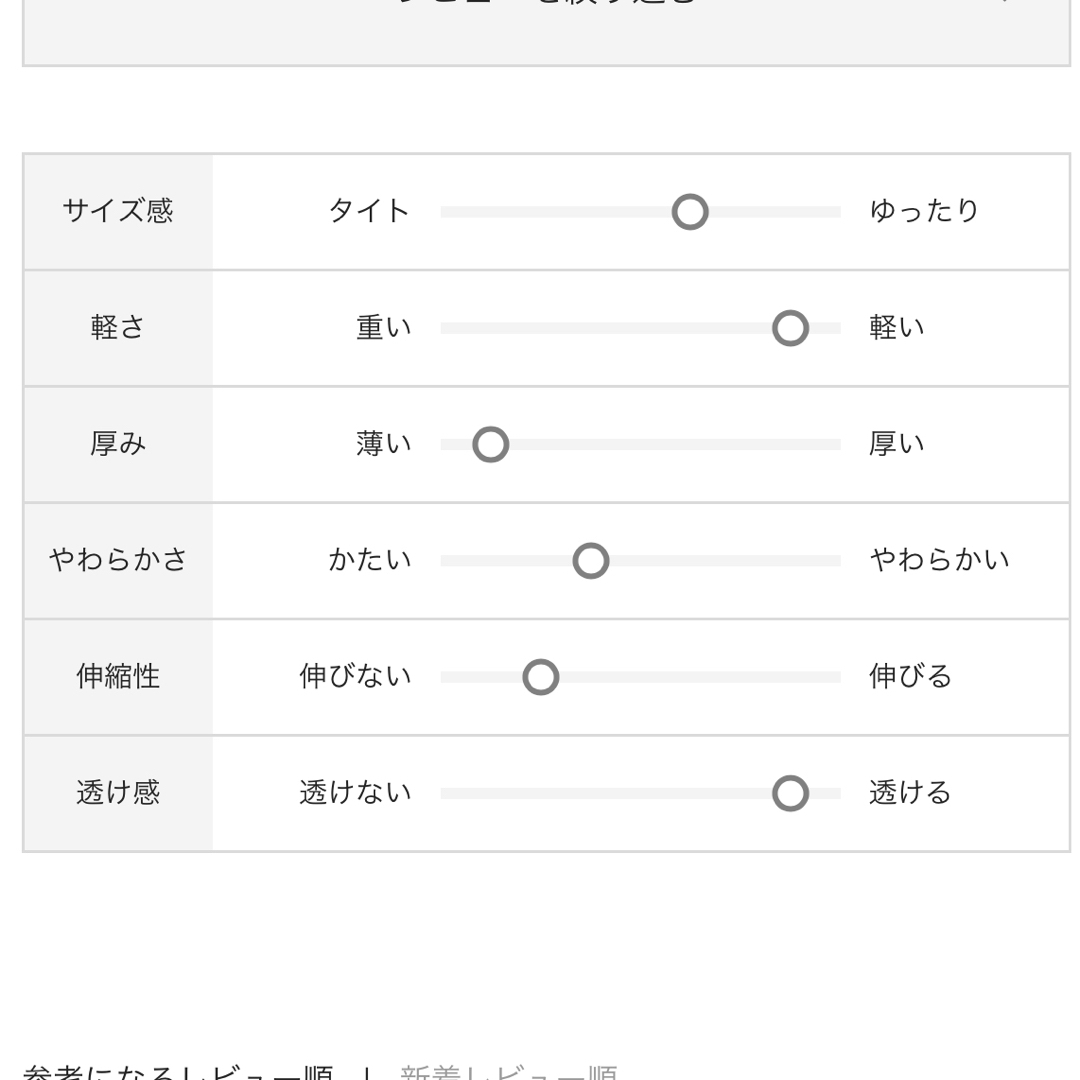Click the 透け感 slider handle
1080x1080 pixels.
tap(790, 793)
